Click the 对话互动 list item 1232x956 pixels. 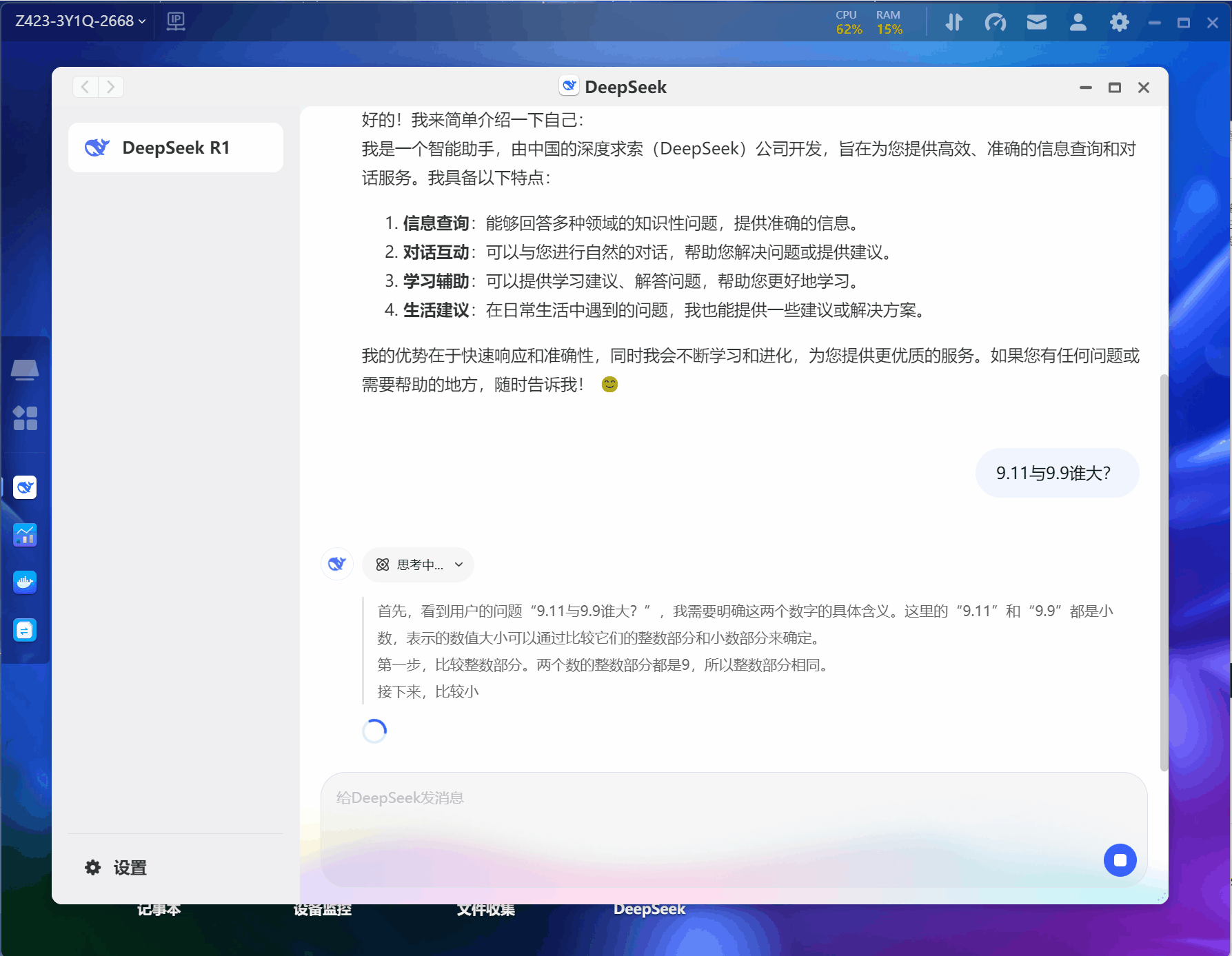tap(639, 252)
